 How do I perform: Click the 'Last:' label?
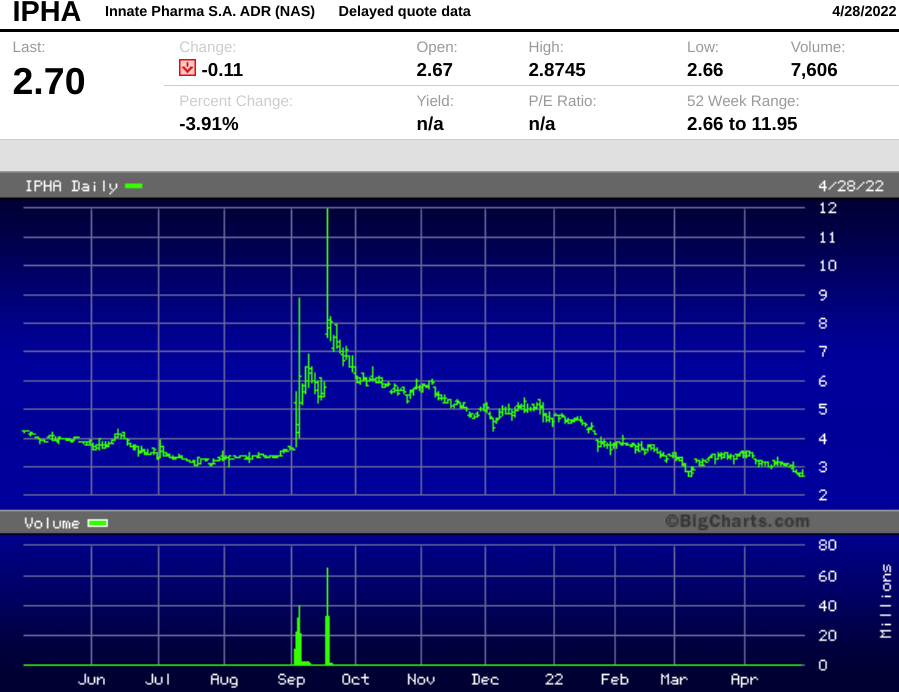click(29, 47)
